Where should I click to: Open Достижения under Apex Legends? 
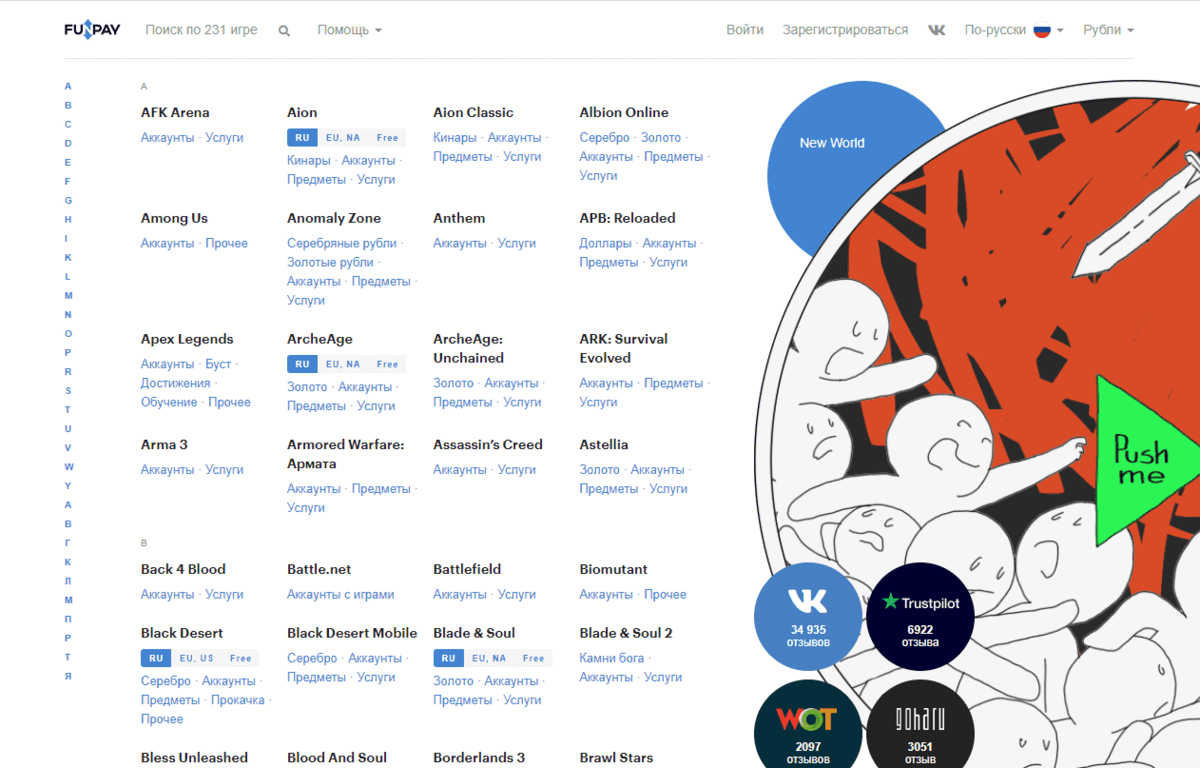175,383
